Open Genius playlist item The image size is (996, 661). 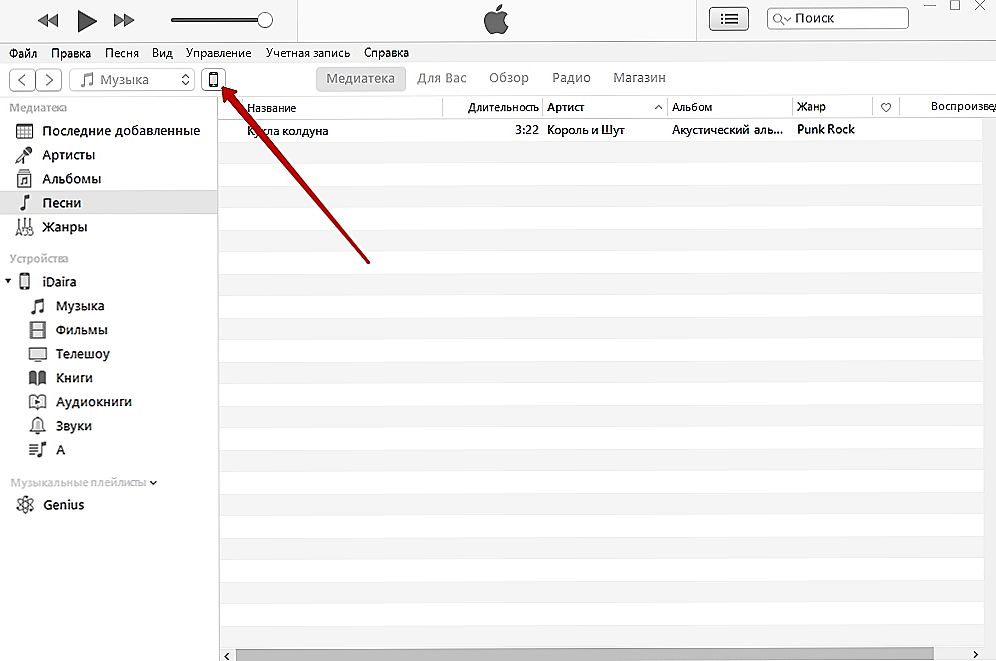63,505
